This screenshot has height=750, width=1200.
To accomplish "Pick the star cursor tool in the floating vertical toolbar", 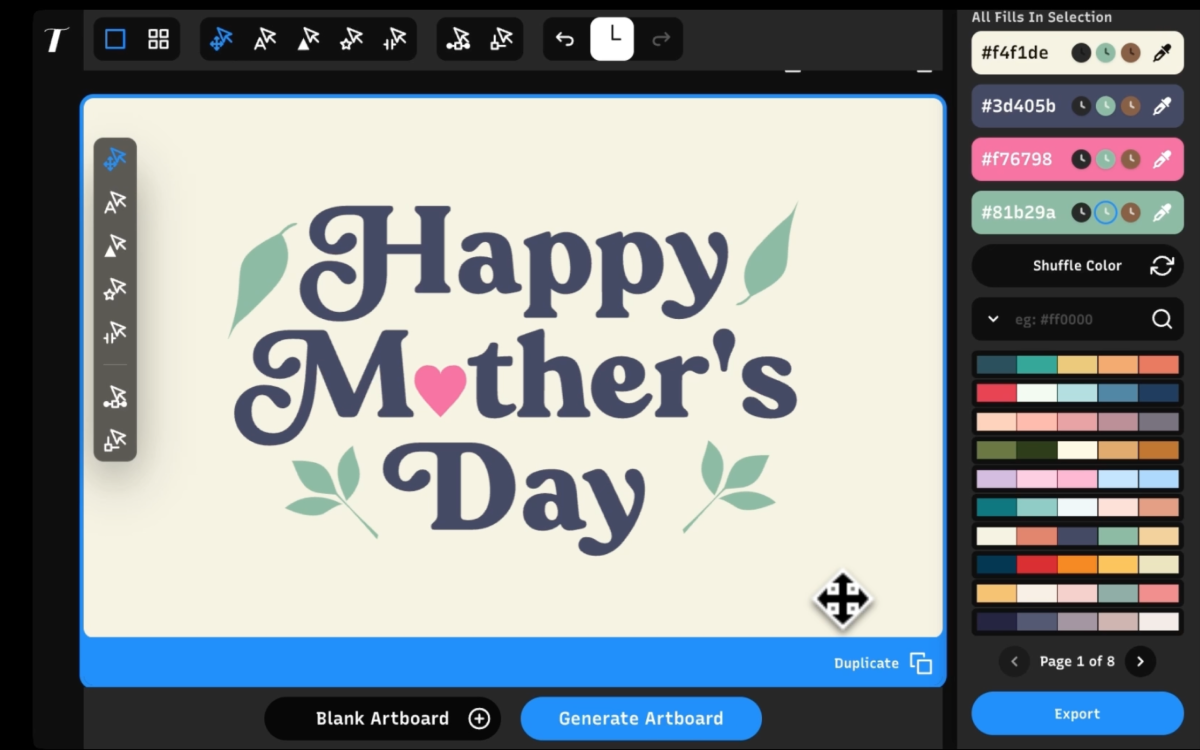I will point(115,290).
